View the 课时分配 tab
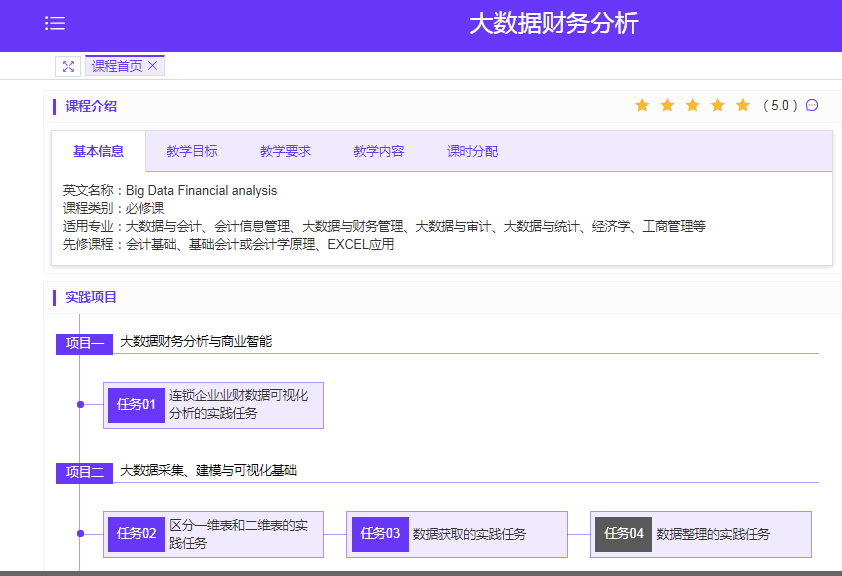 pos(472,151)
